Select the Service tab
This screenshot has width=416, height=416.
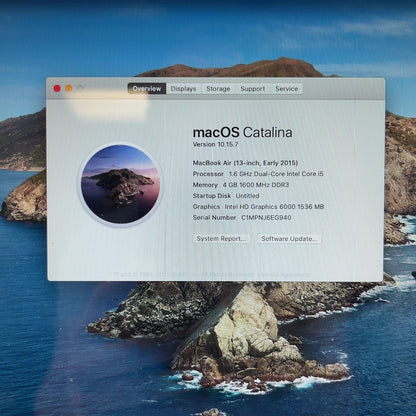tap(287, 89)
